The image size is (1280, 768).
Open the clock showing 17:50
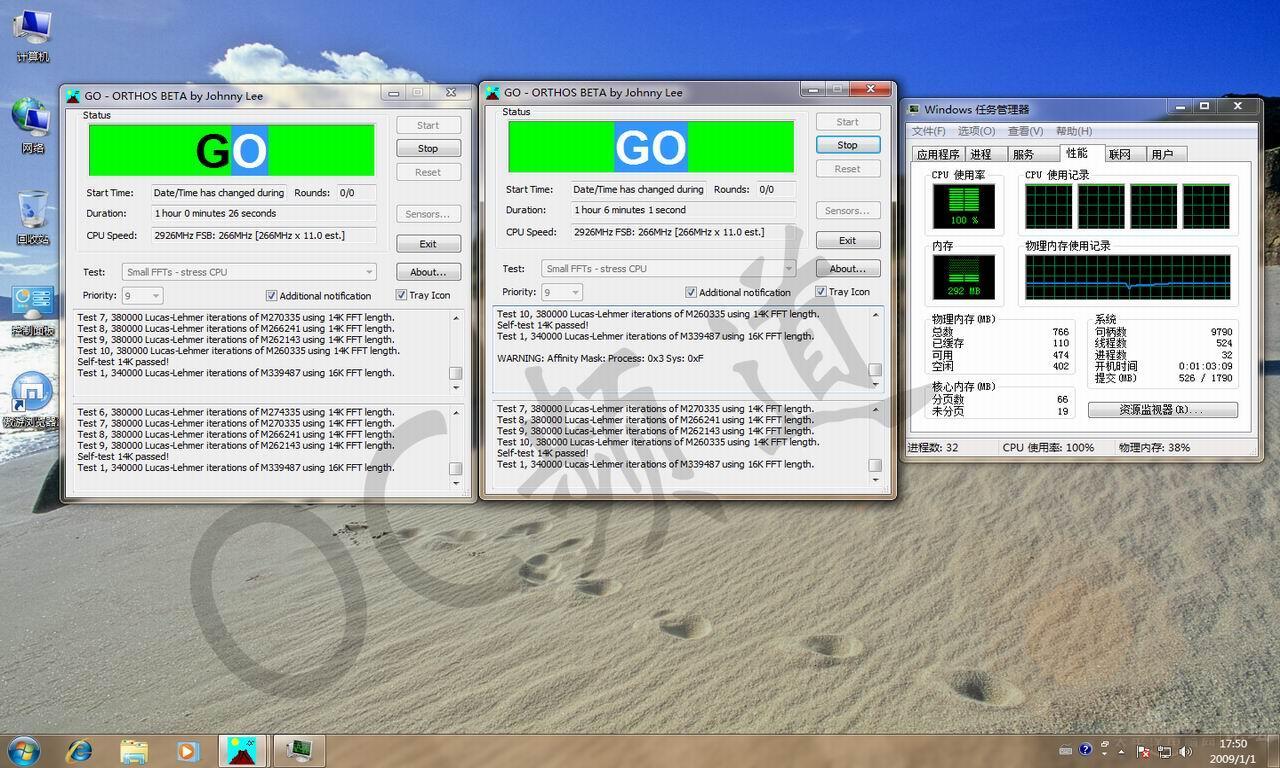[x=1233, y=750]
